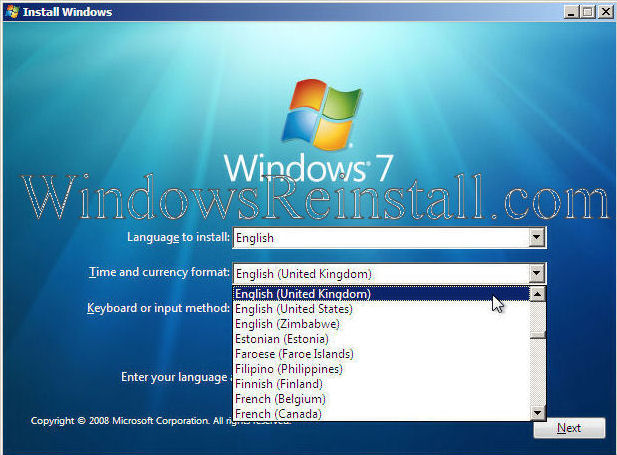Select English (United Kingdom) from list
The image size is (617, 455).
303,294
